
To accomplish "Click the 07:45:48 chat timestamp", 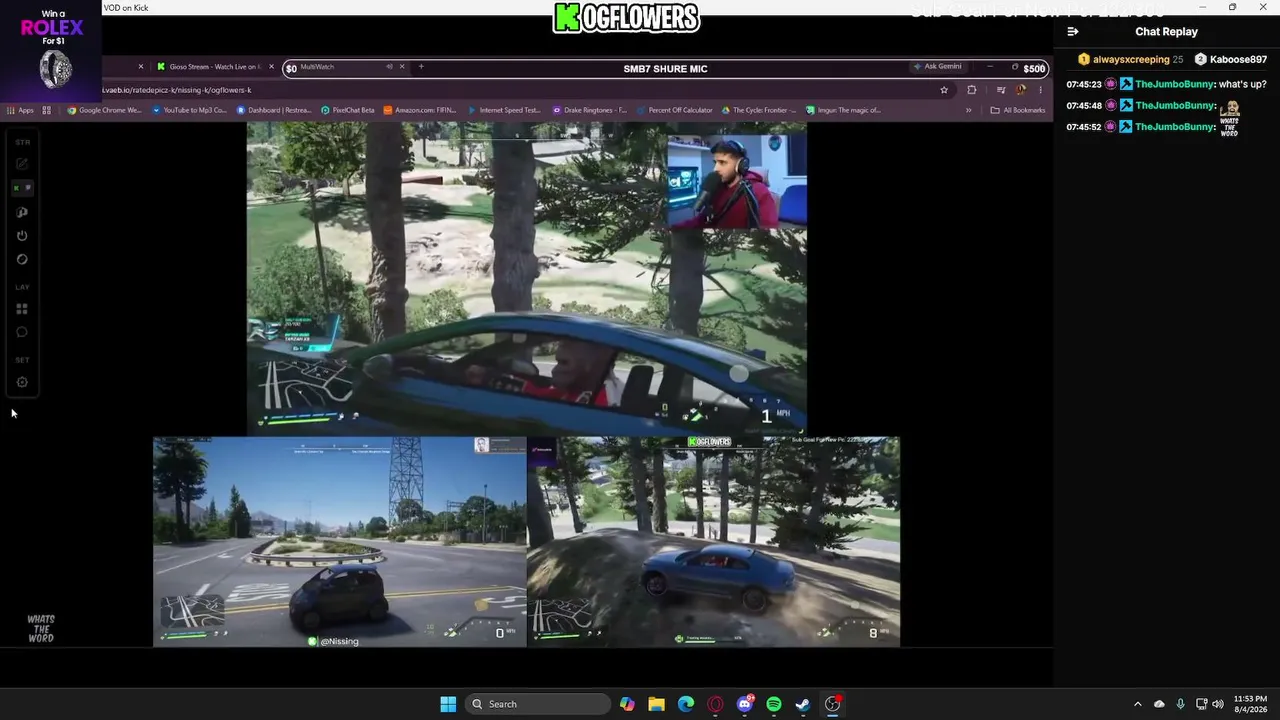I will 1084,105.
